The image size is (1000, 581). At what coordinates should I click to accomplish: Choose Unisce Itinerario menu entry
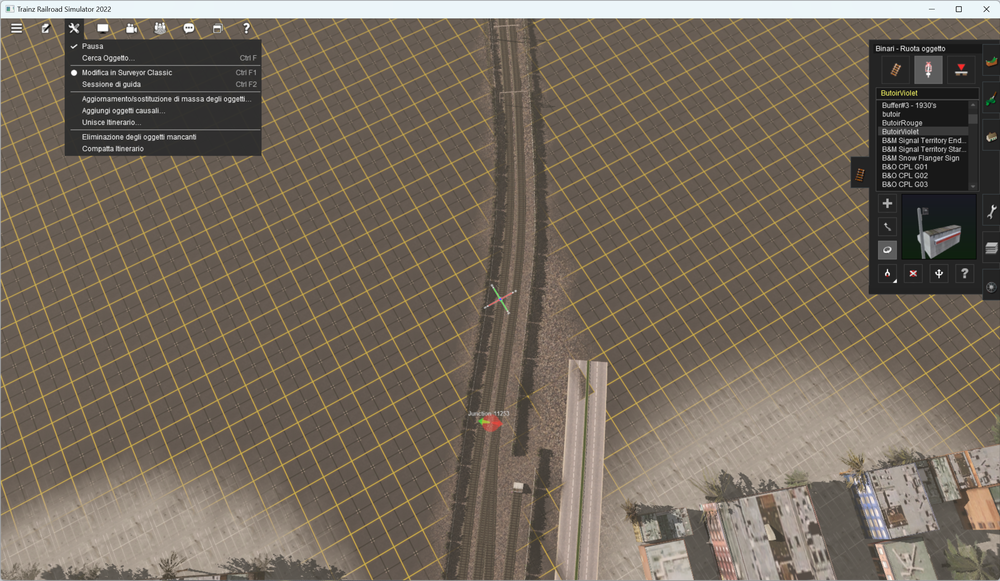[163, 122]
